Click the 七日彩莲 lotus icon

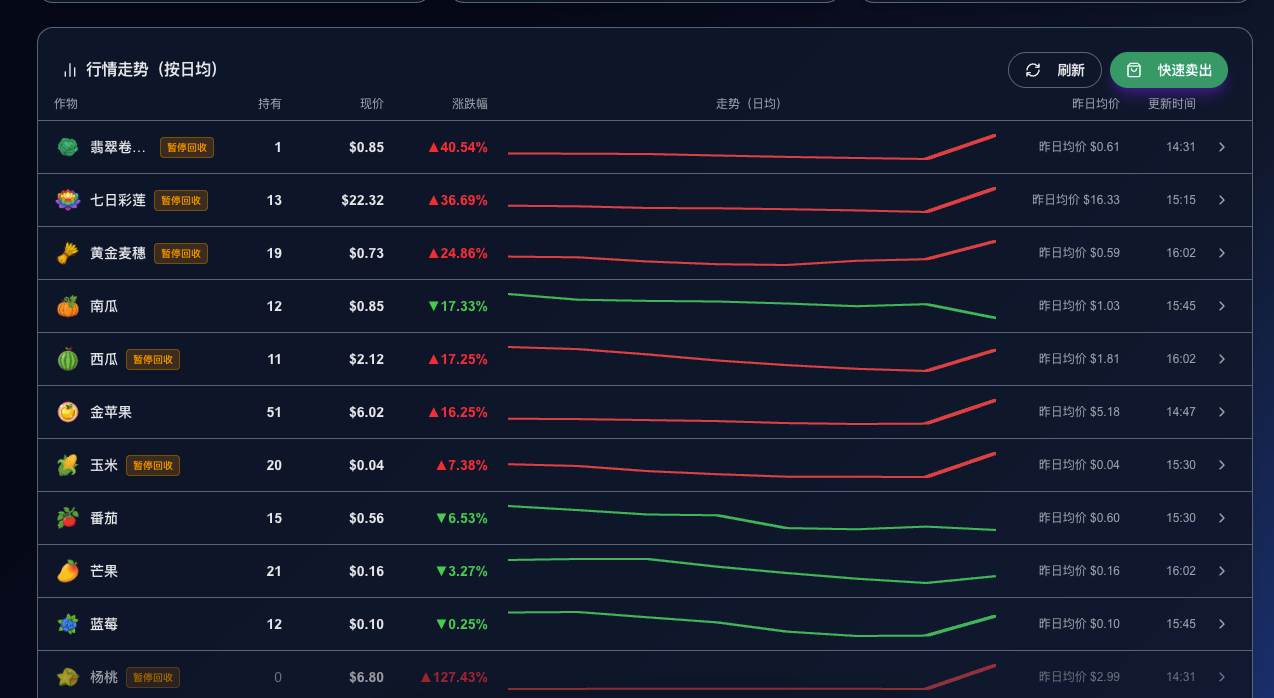(67, 200)
